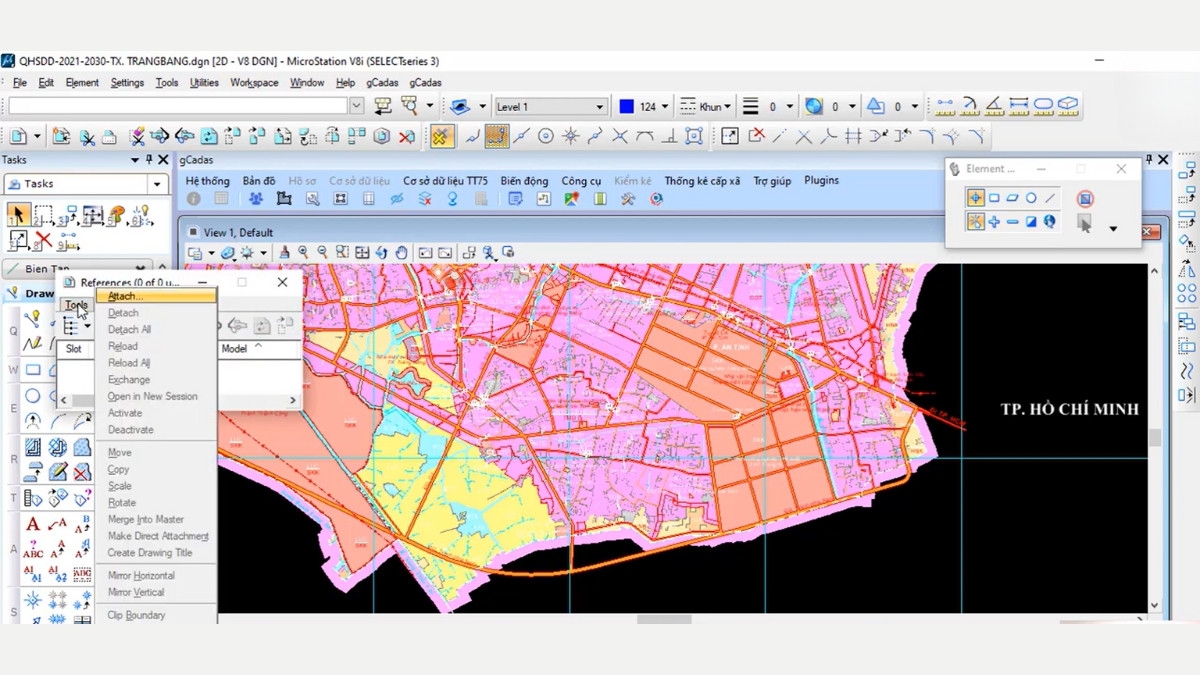The image size is (1200, 675).
Task: Click the gCadas users group icon
Action: pyautogui.click(x=256, y=199)
